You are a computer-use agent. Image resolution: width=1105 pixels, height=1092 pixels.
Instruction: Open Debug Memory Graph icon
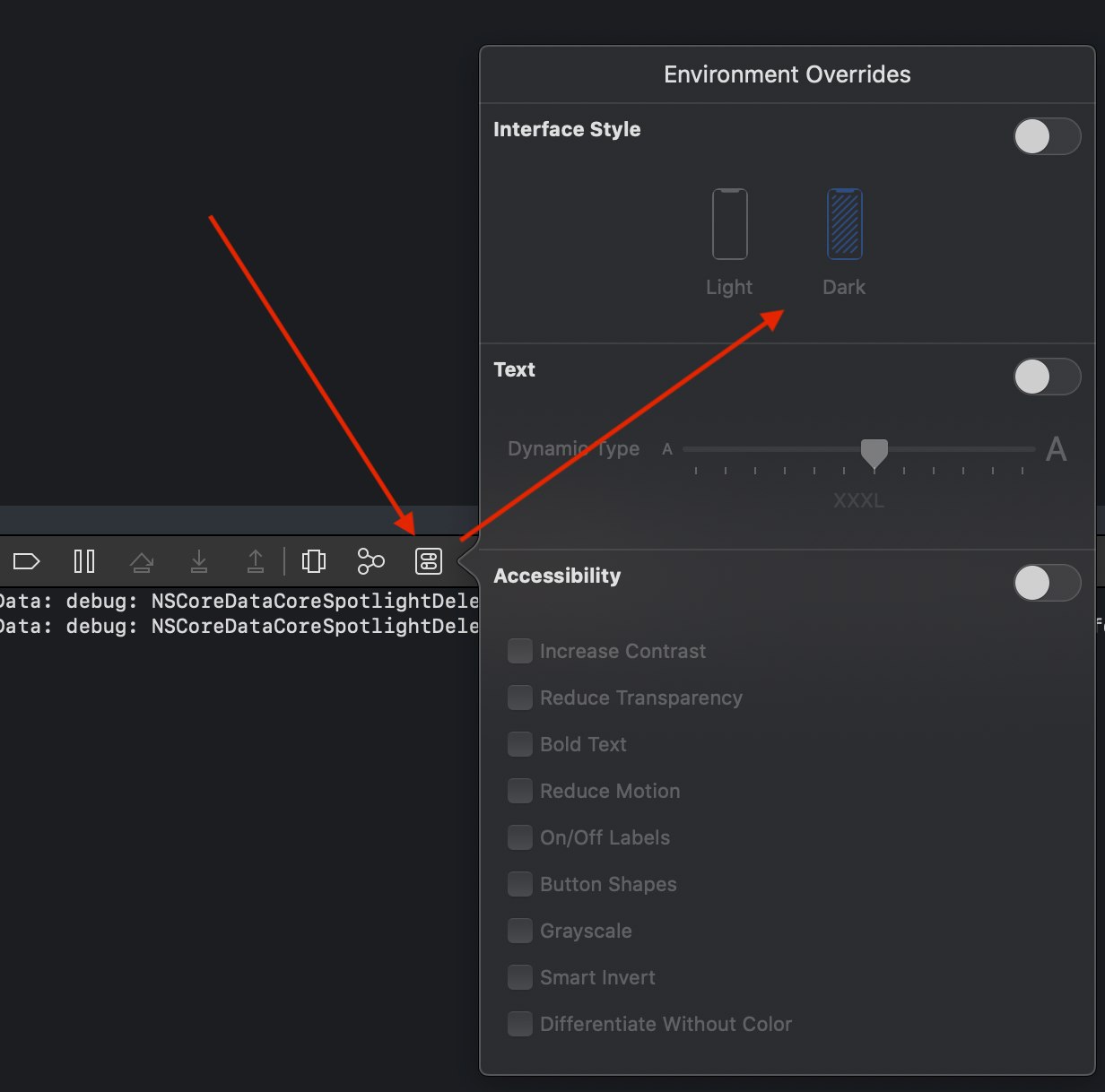[x=370, y=562]
